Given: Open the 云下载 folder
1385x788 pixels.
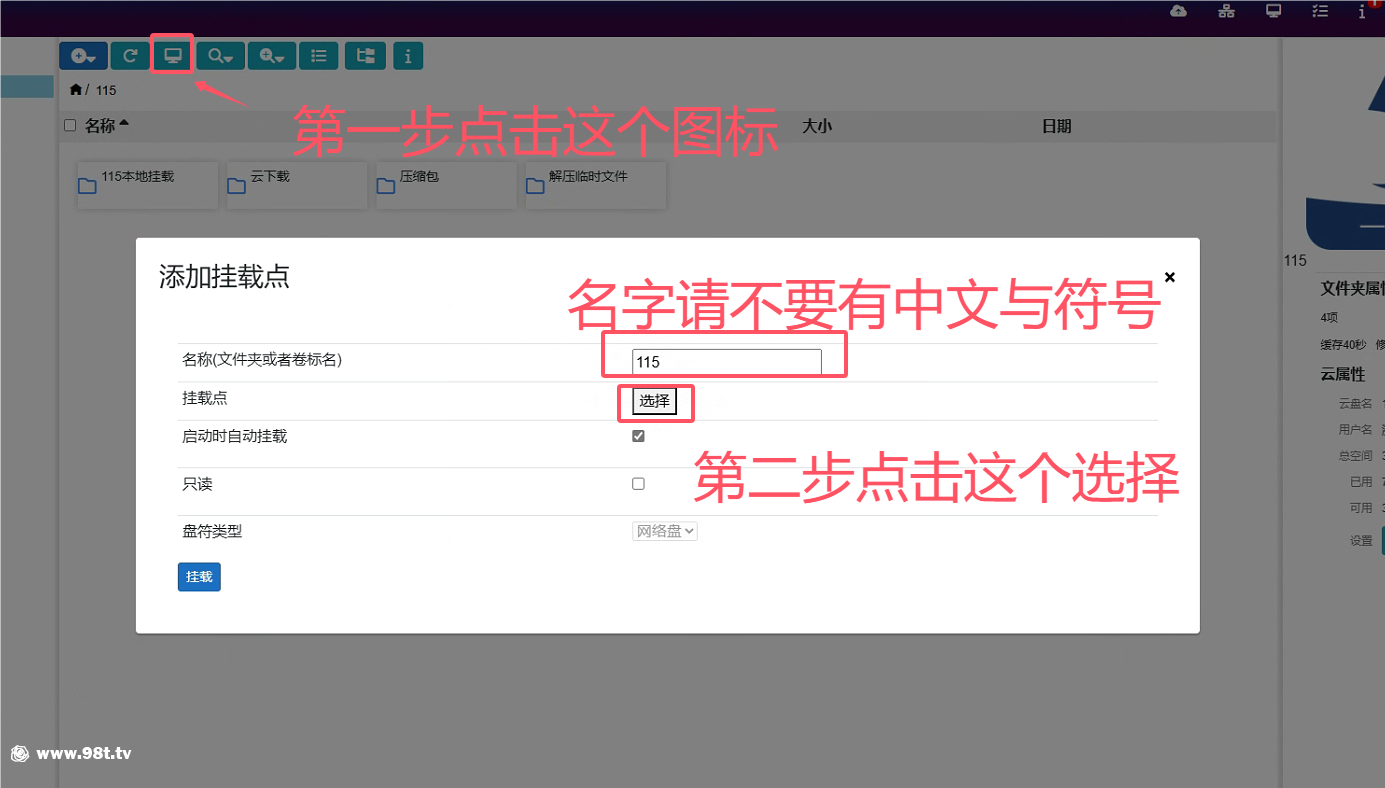Looking at the screenshot, I should [x=297, y=185].
